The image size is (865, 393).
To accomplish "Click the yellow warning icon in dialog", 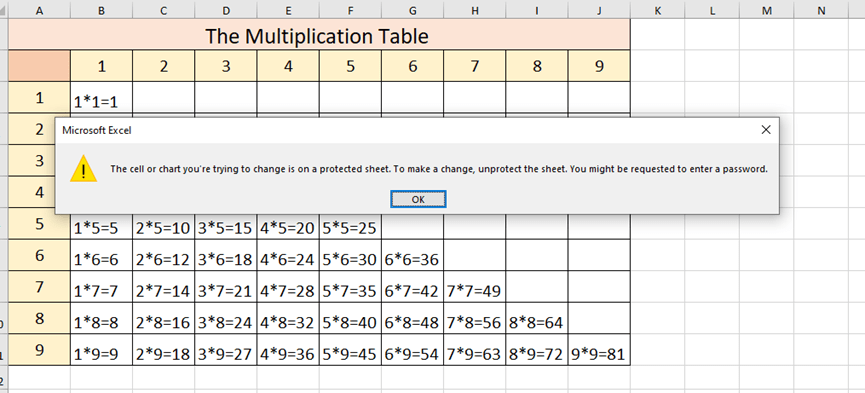I will pos(83,169).
